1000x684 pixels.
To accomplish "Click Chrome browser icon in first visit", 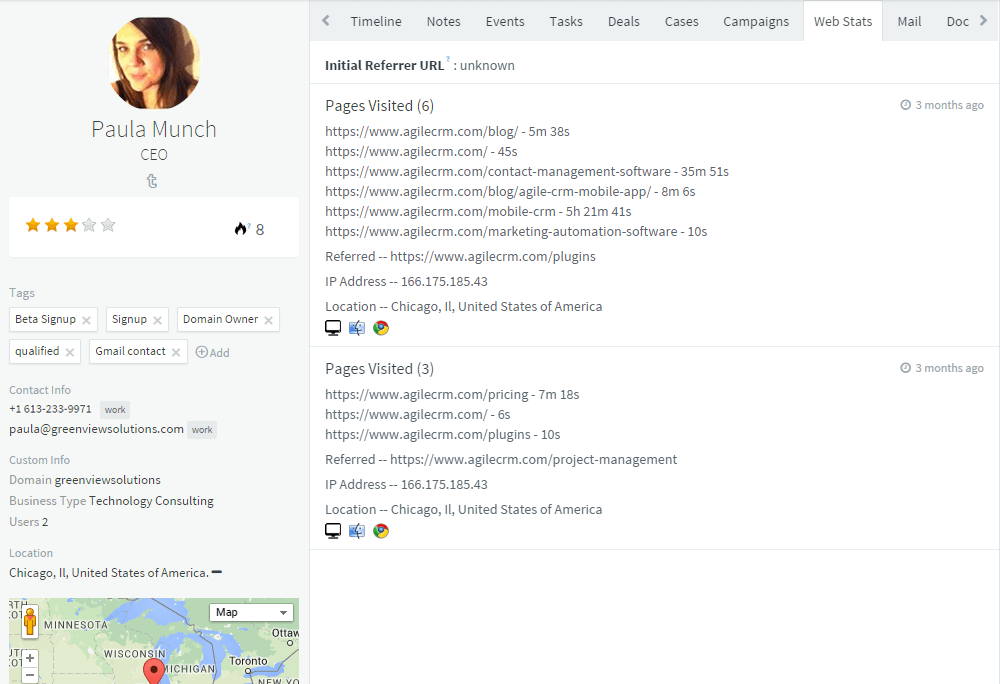I will pos(381,328).
